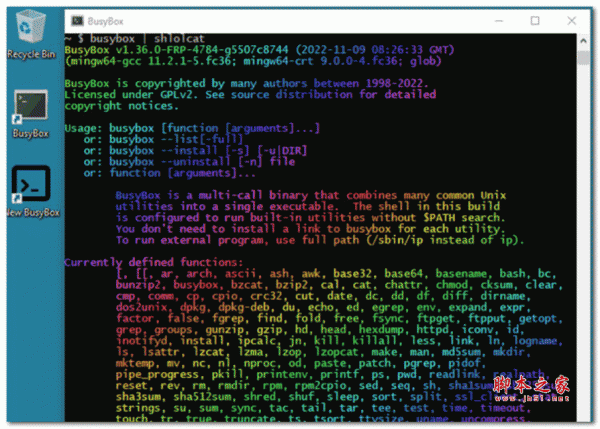The width and height of the screenshot is (600, 429).
Task: Click the 'dos2unix' function name
Action: 141,307
